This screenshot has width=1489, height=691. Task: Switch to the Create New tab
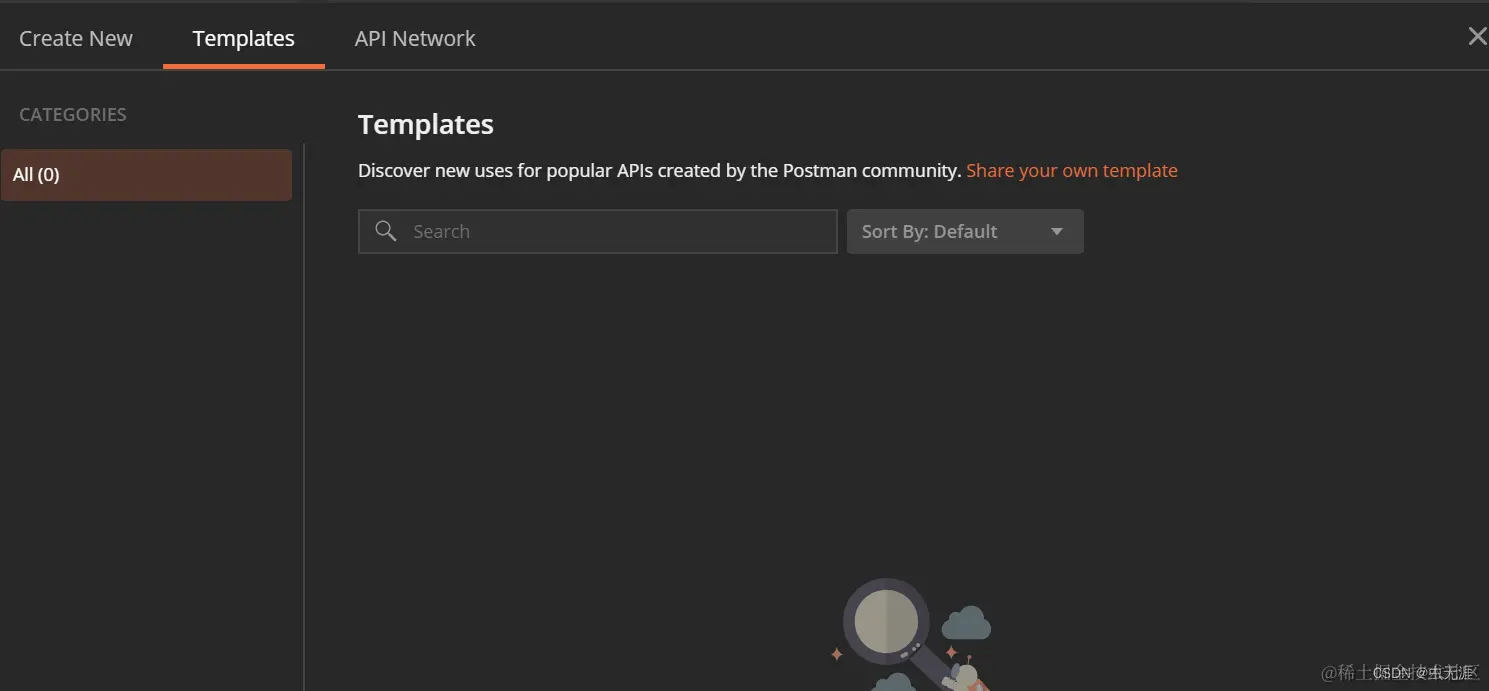(76, 38)
